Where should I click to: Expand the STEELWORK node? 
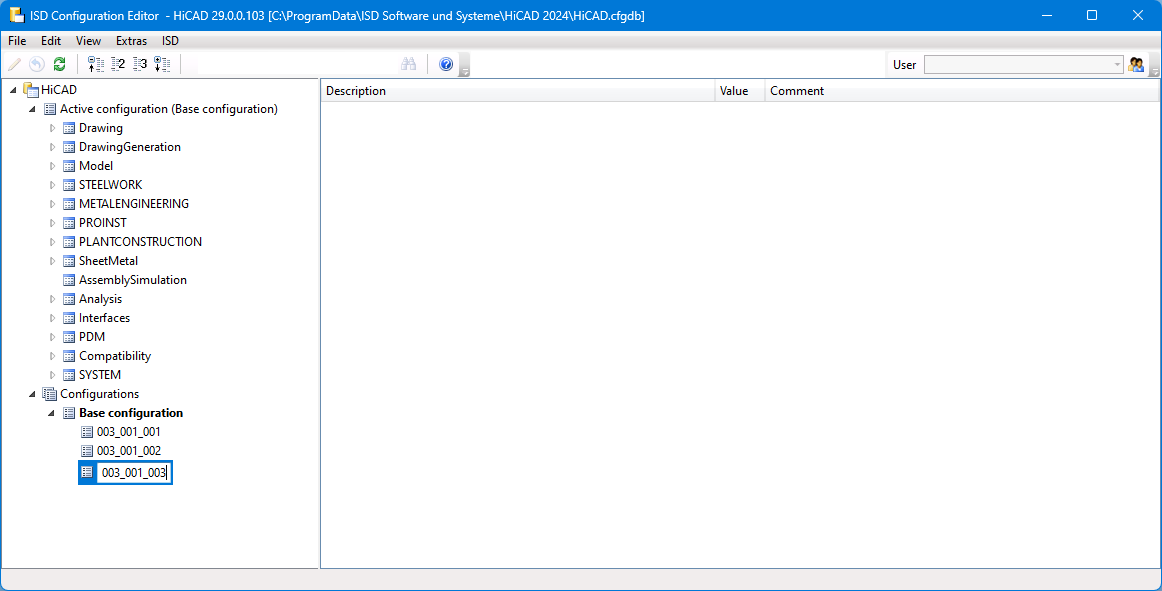pyautogui.click(x=52, y=185)
